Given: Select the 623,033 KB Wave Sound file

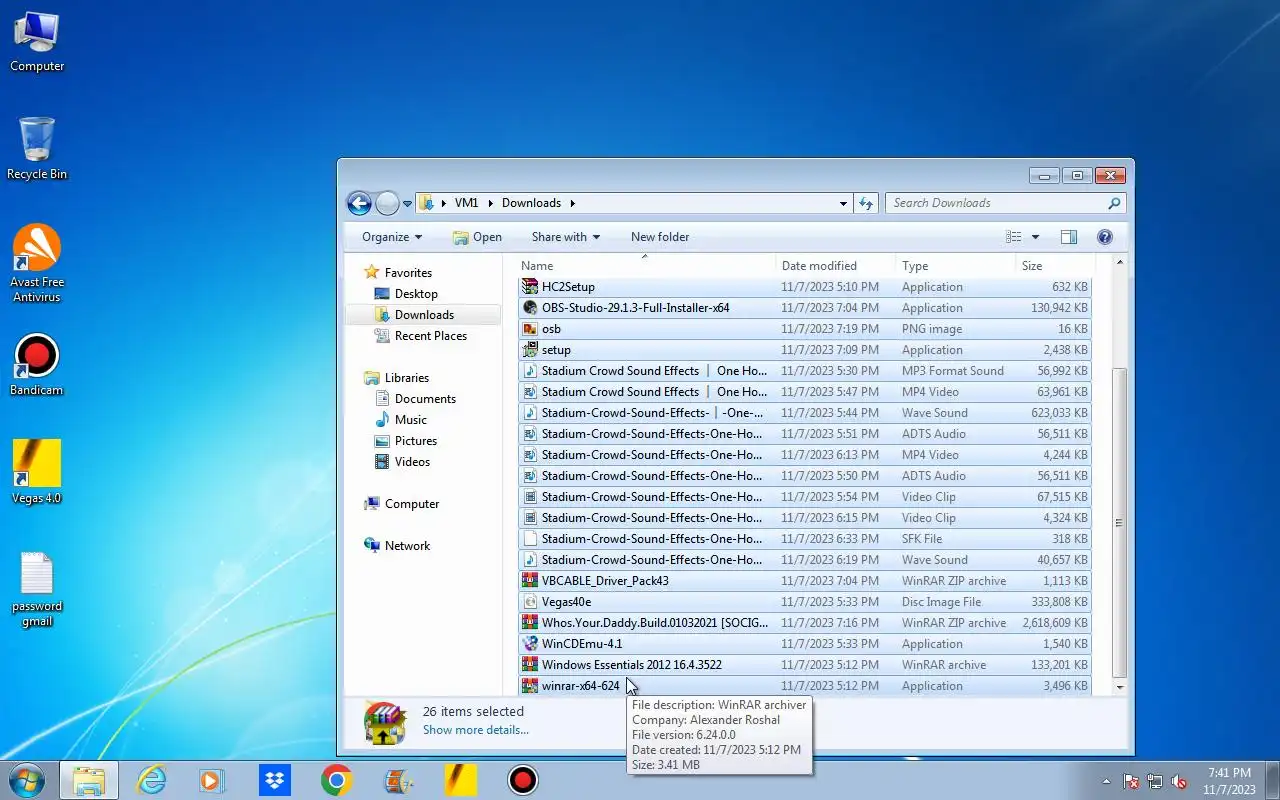Looking at the screenshot, I should pos(804,413).
